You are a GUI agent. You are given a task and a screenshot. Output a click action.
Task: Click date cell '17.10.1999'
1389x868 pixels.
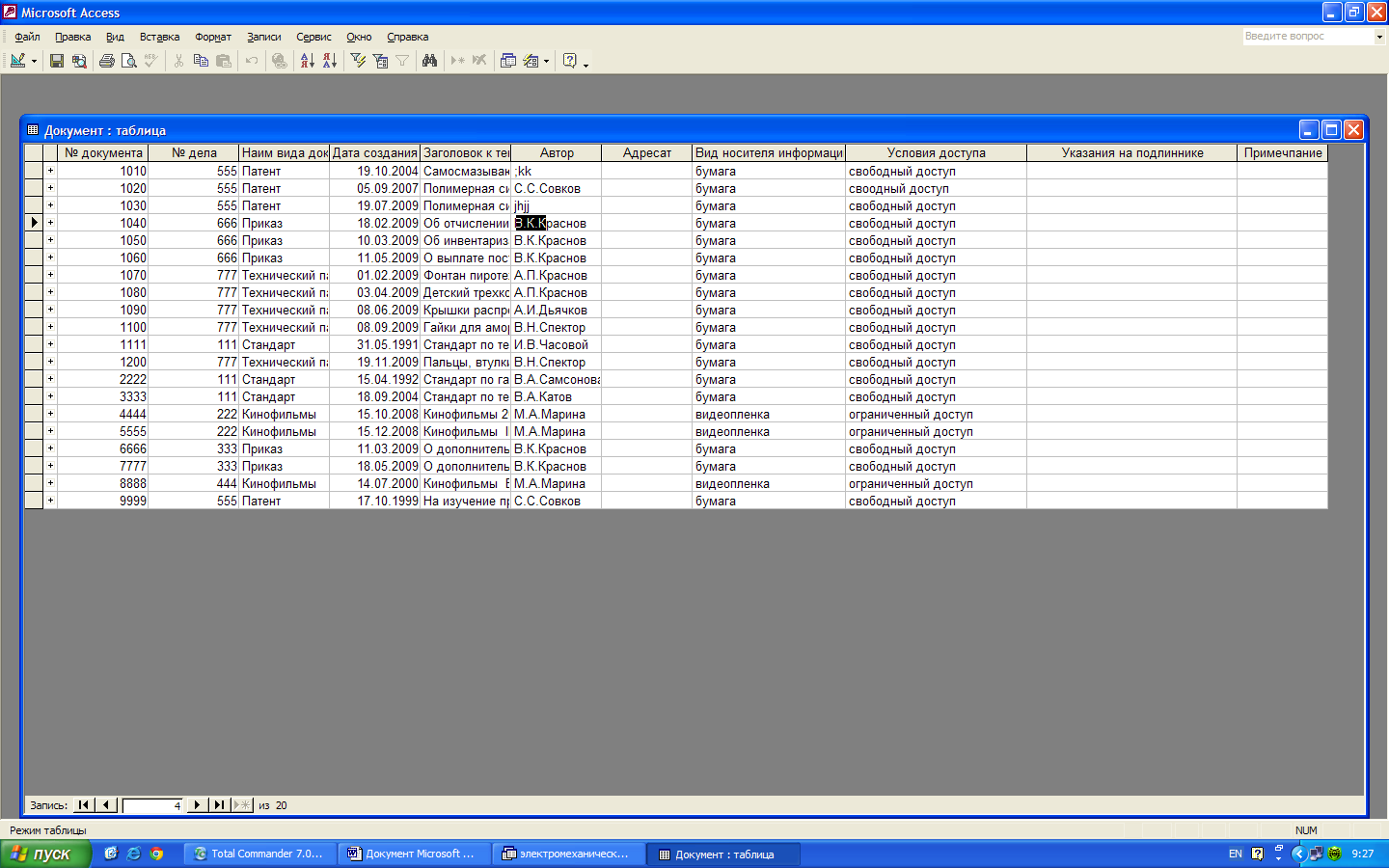click(375, 501)
